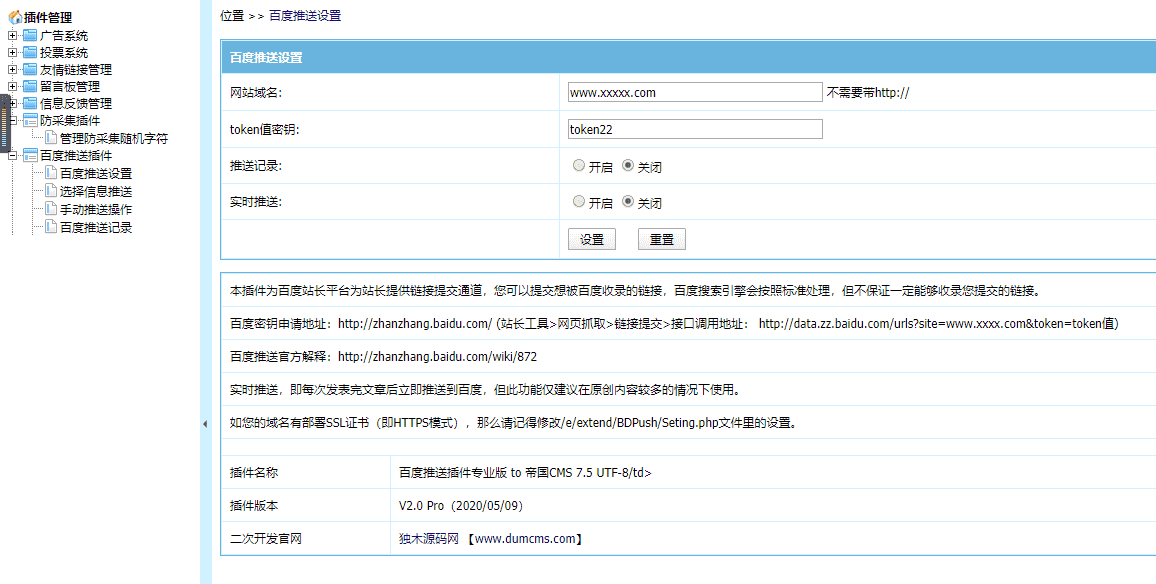Click the V2.0 Pro (2020/05/09) version text
The height and width of the screenshot is (584, 1156).
pos(462,506)
